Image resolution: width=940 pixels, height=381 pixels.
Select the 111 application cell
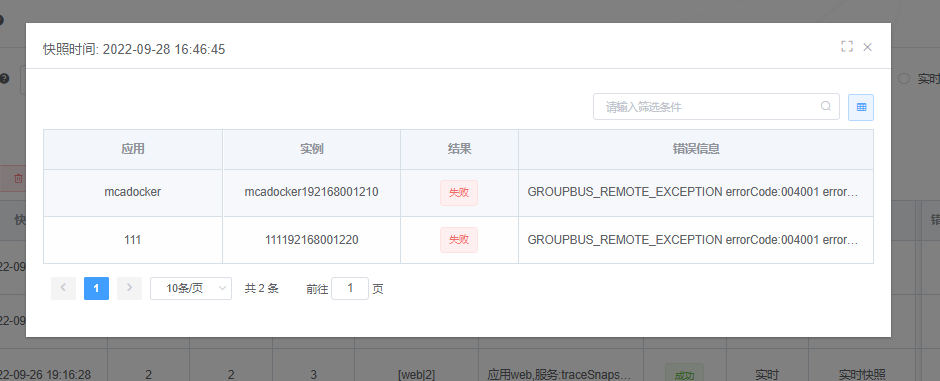(132, 240)
